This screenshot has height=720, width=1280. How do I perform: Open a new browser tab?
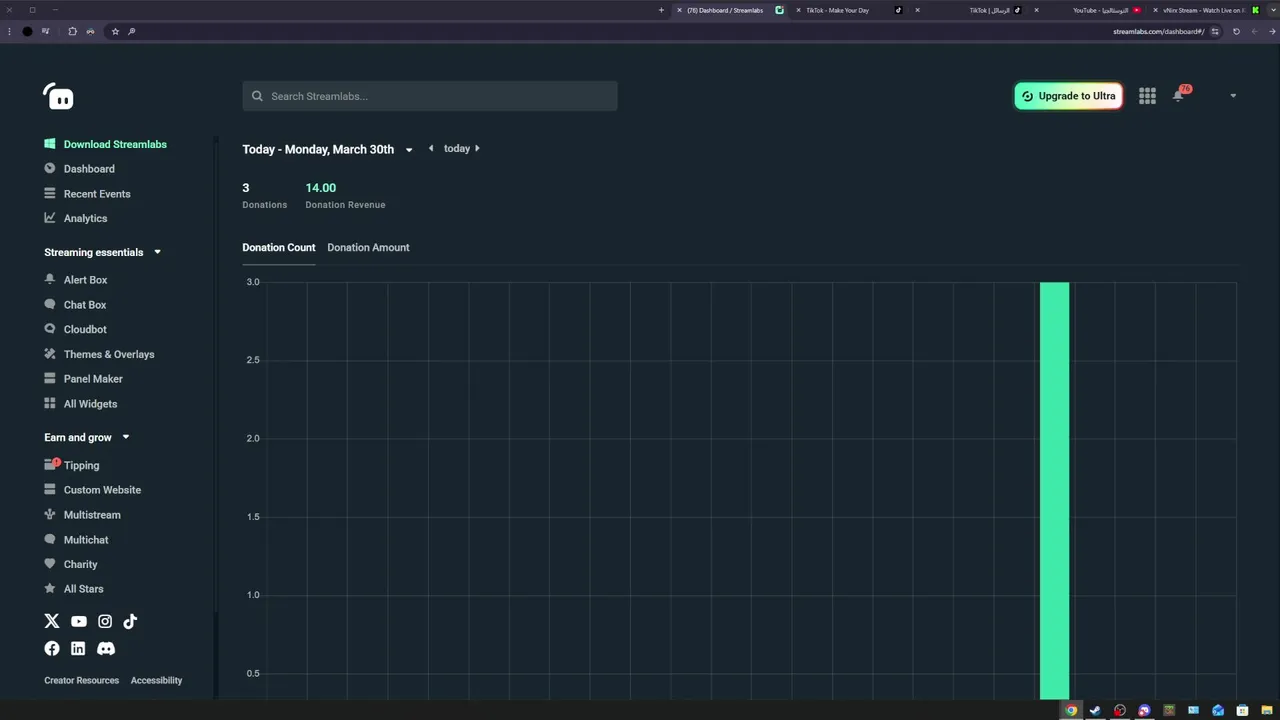(661, 10)
